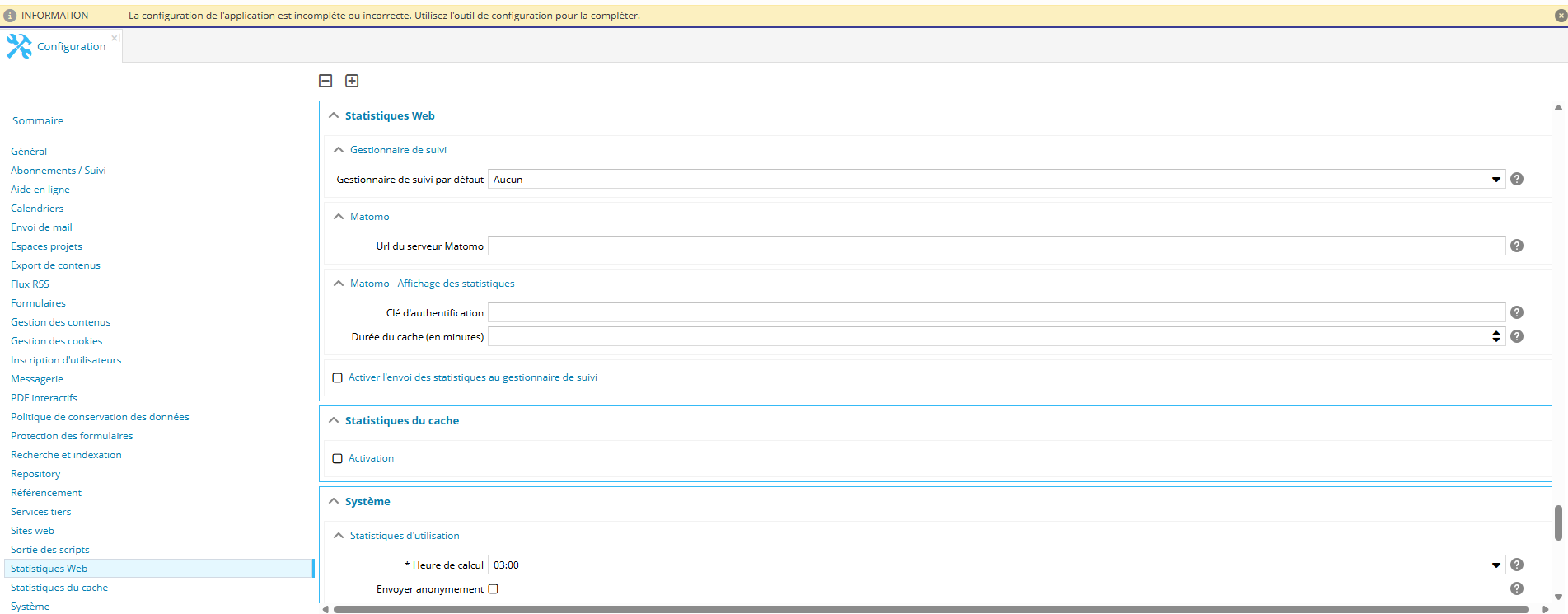Show help for Envoyer anonymement option
The width and height of the screenshot is (1568, 614).
pyautogui.click(x=1517, y=588)
